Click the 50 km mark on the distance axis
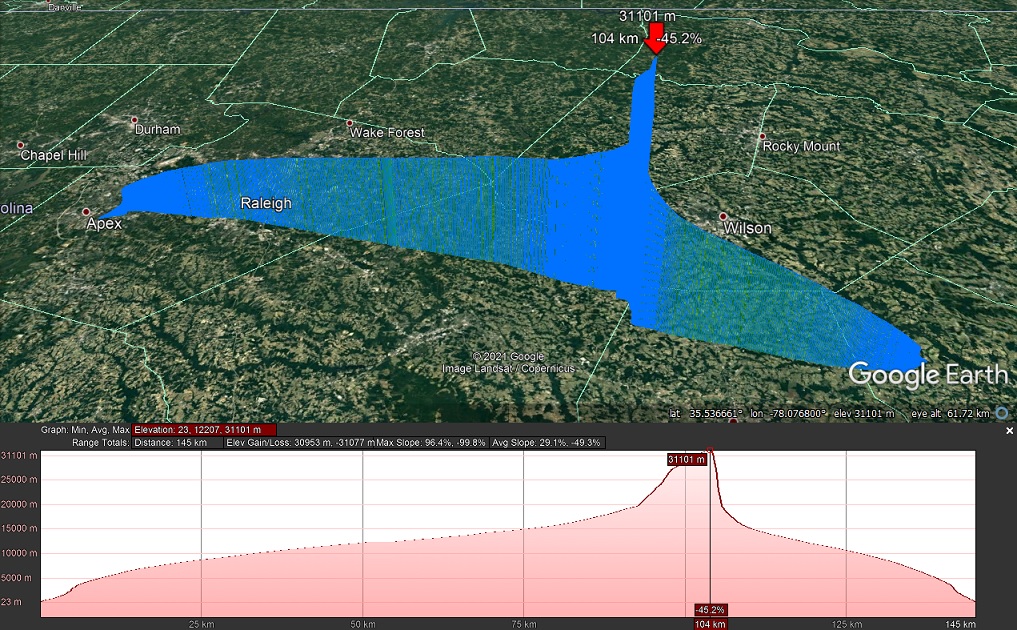This screenshot has width=1017, height=630. pyautogui.click(x=363, y=623)
